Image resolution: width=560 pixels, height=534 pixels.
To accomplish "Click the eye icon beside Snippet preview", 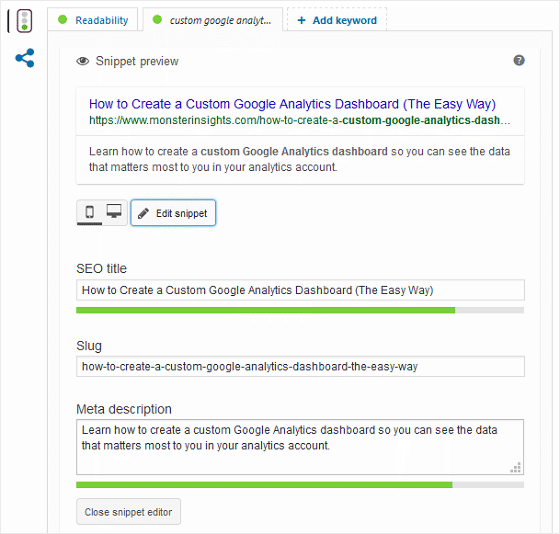I will (x=82, y=61).
